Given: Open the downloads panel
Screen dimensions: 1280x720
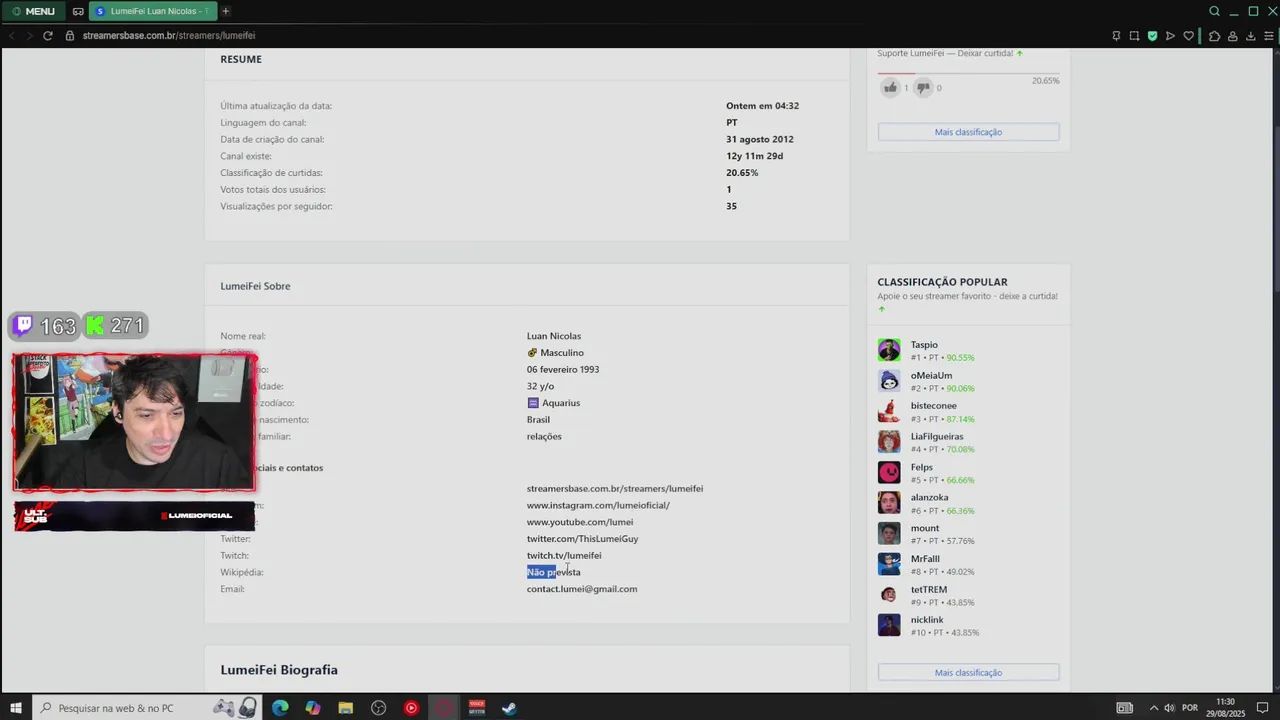Looking at the screenshot, I should (x=1251, y=36).
